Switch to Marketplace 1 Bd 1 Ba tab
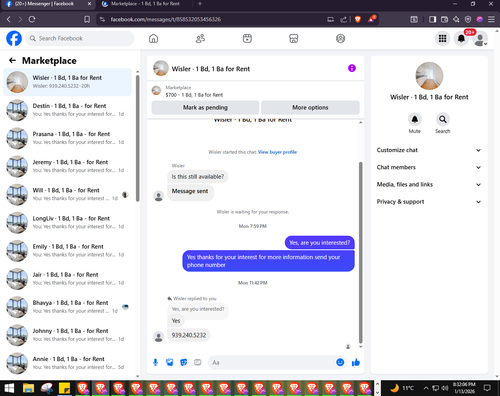This screenshot has width=500, height=396. (x=145, y=4)
